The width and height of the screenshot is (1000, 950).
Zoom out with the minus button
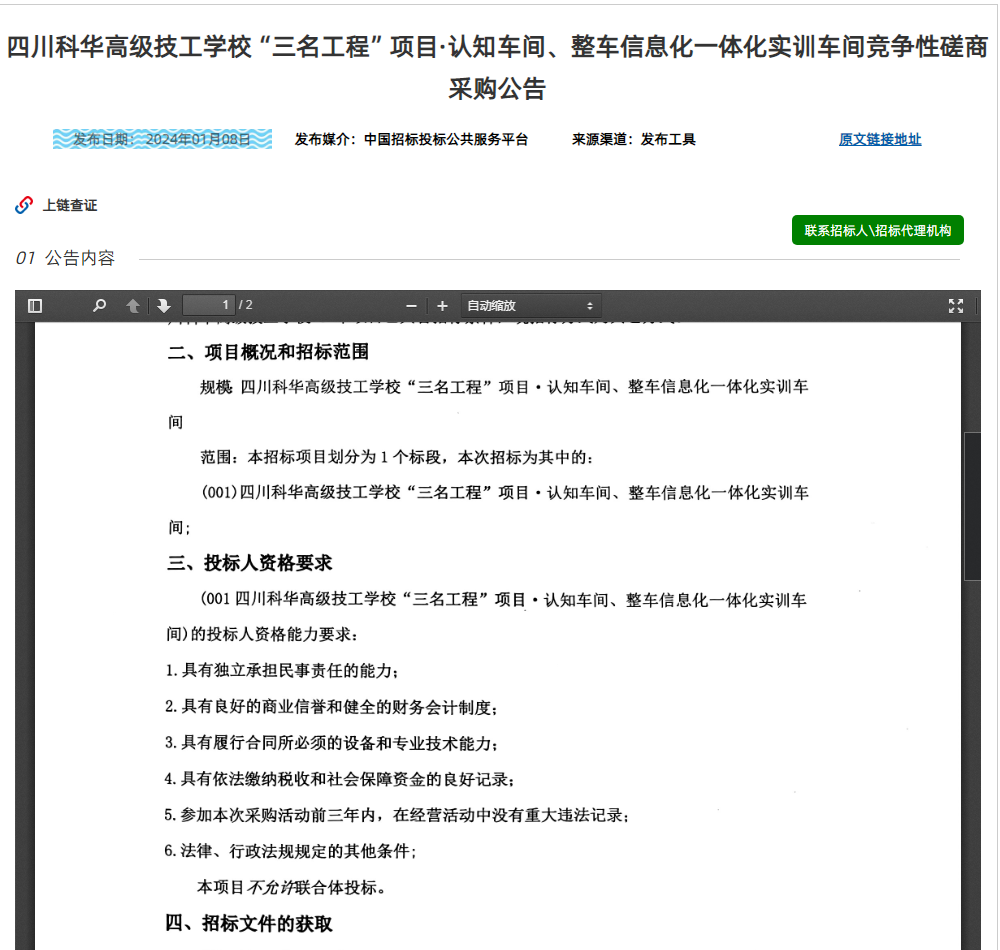pos(411,306)
